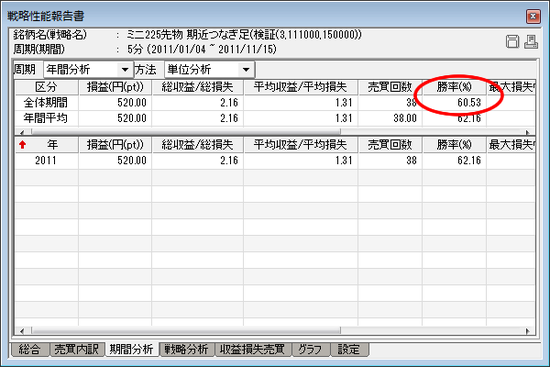This screenshot has width=550, height=367.
Task: Click the 区分 column header
Action: click(47, 87)
